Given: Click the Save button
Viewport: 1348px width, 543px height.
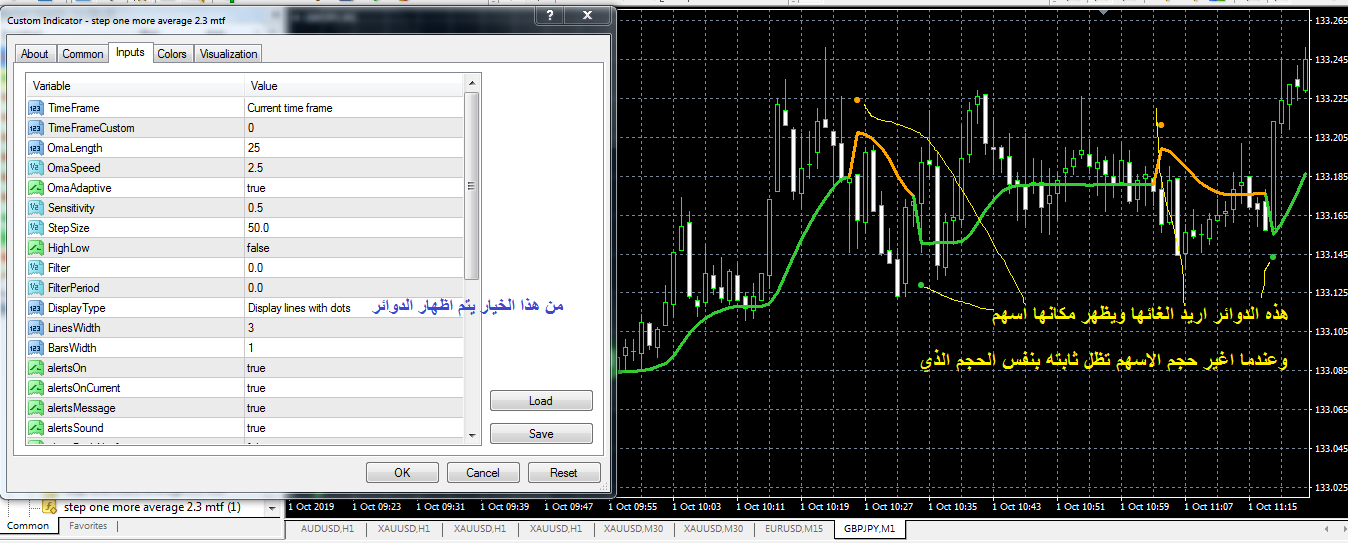Looking at the screenshot, I should click(541, 434).
